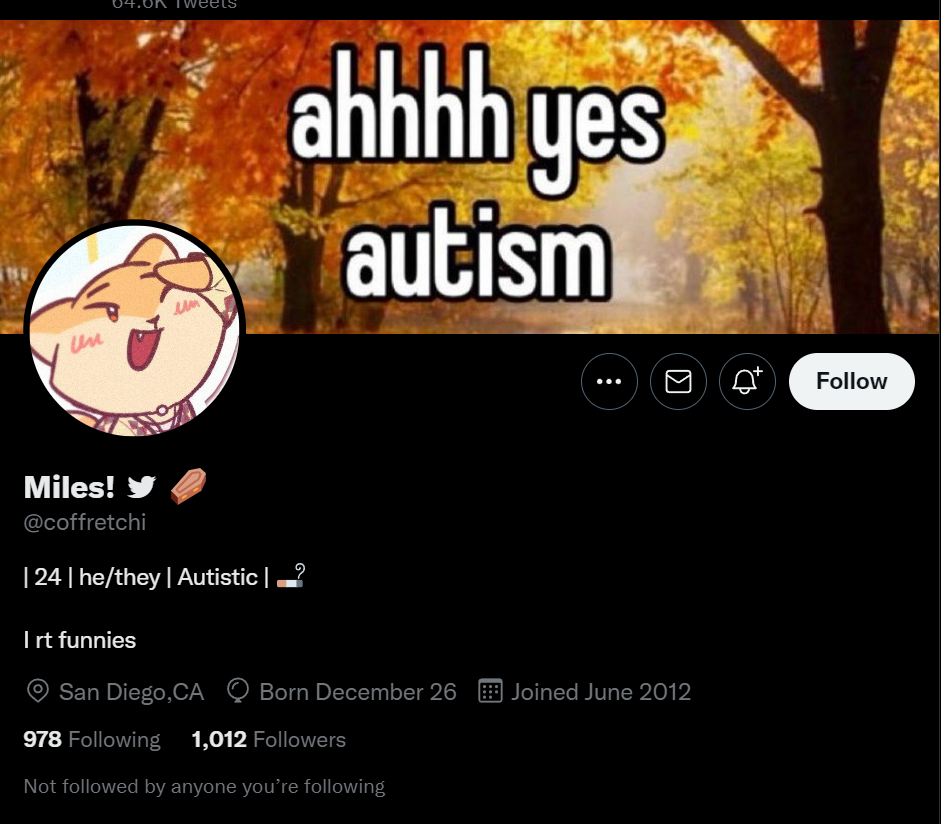Screen dimensions: 941x824
Task: Select the @coffretchi handle text
Action: (x=85, y=522)
